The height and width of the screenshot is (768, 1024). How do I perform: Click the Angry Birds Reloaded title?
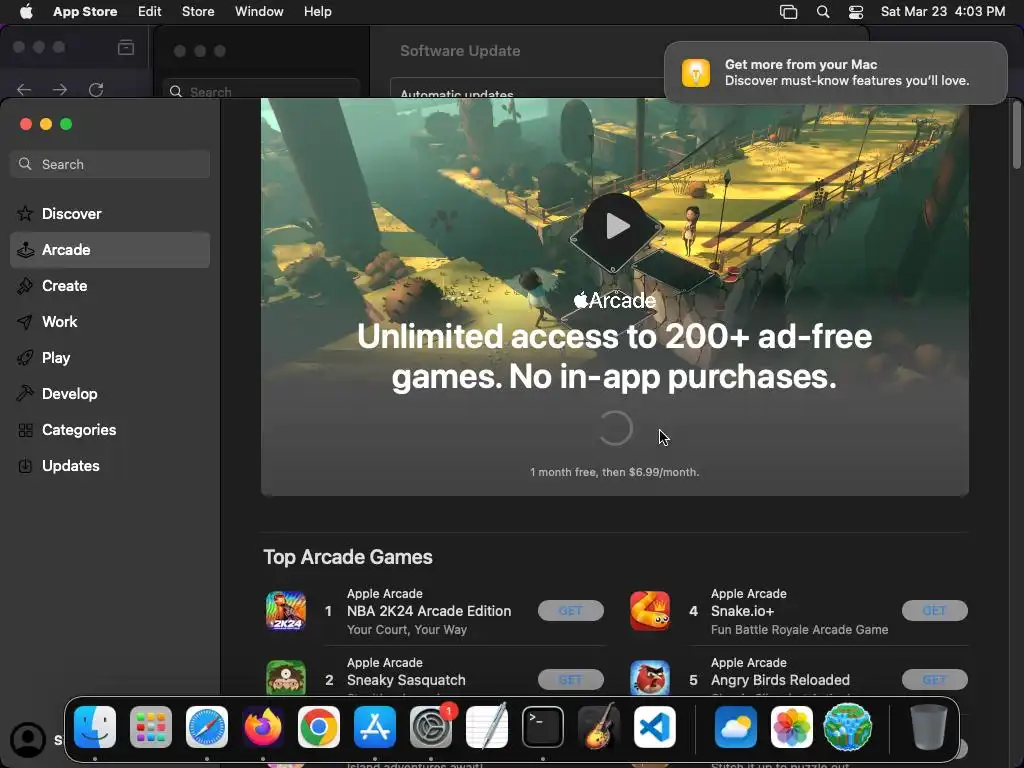[780, 680]
